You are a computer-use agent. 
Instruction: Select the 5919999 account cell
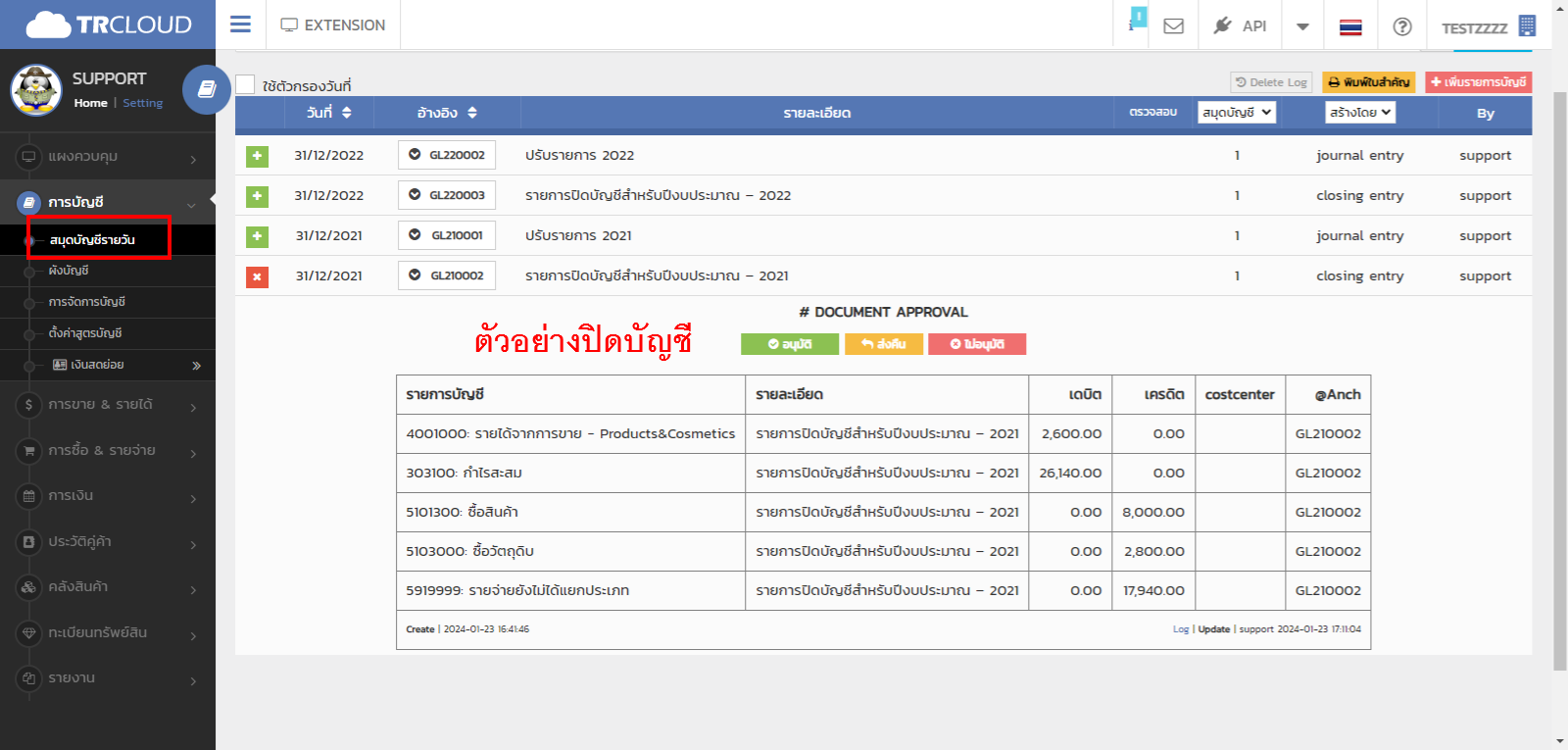(570, 590)
